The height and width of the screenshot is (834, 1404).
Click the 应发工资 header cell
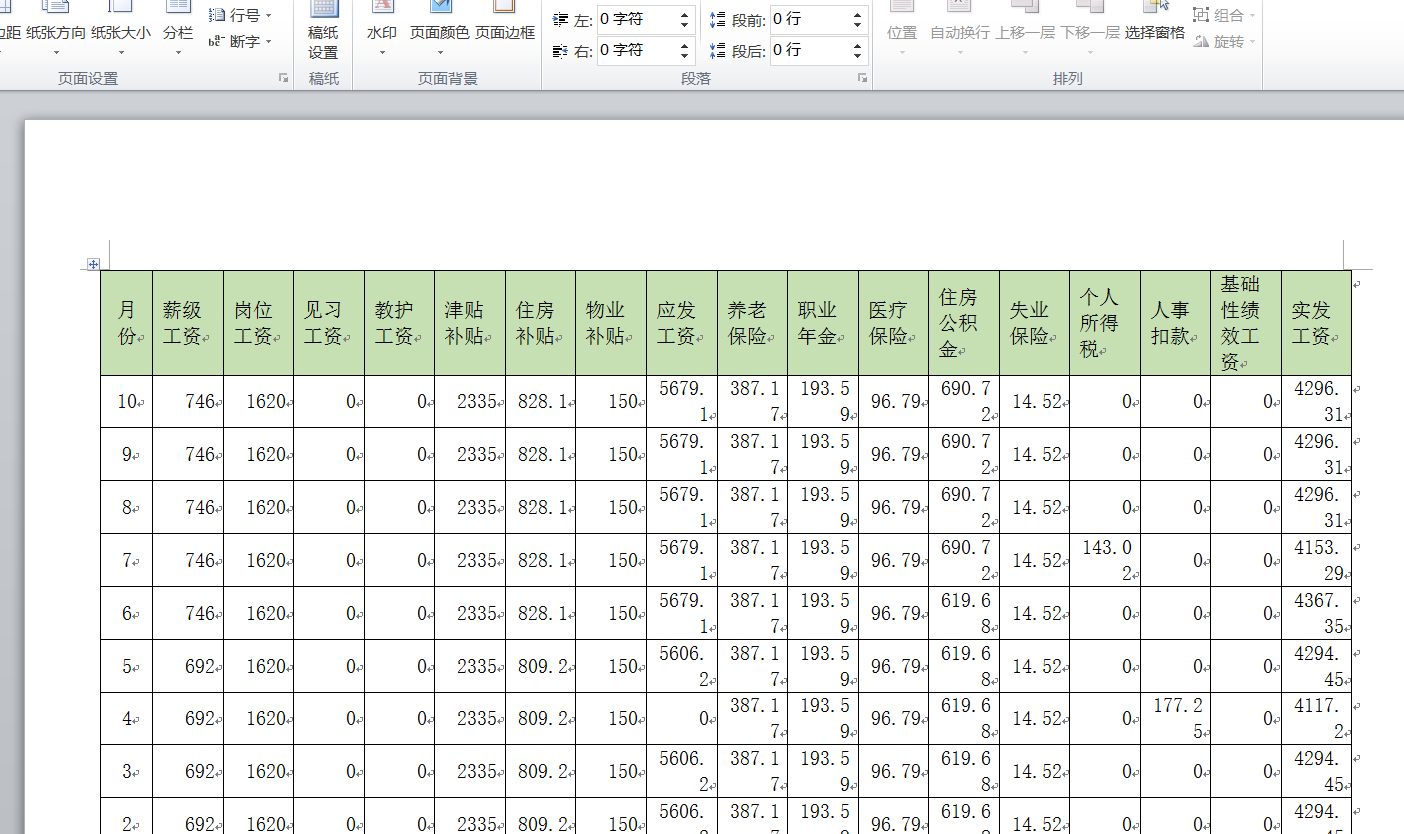click(682, 323)
